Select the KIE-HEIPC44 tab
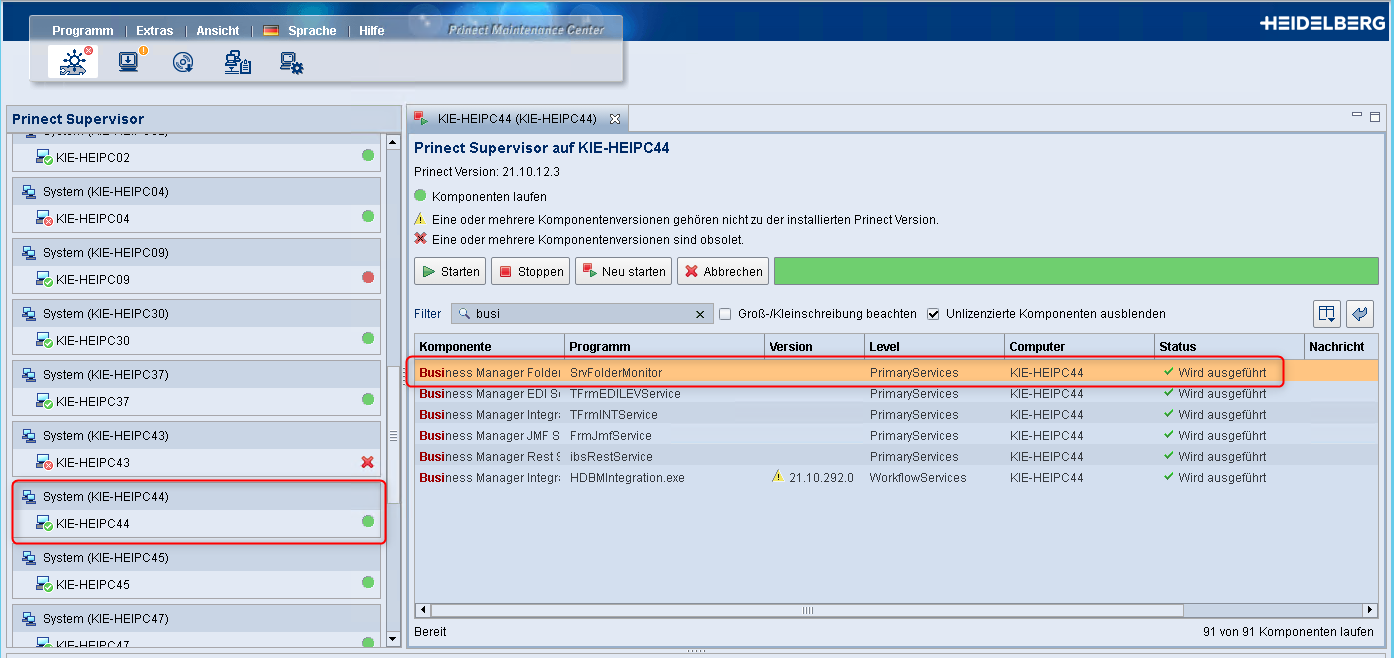The height and width of the screenshot is (658, 1394). coord(517,119)
